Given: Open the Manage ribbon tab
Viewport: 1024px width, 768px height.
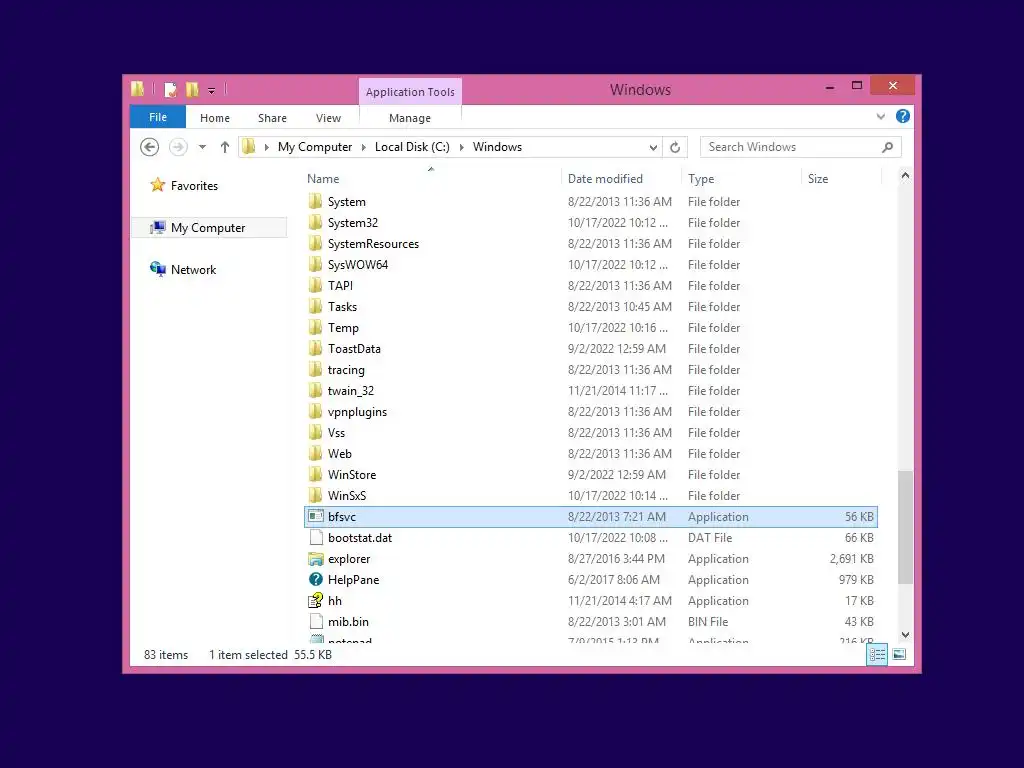Looking at the screenshot, I should [x=410, y=118].
